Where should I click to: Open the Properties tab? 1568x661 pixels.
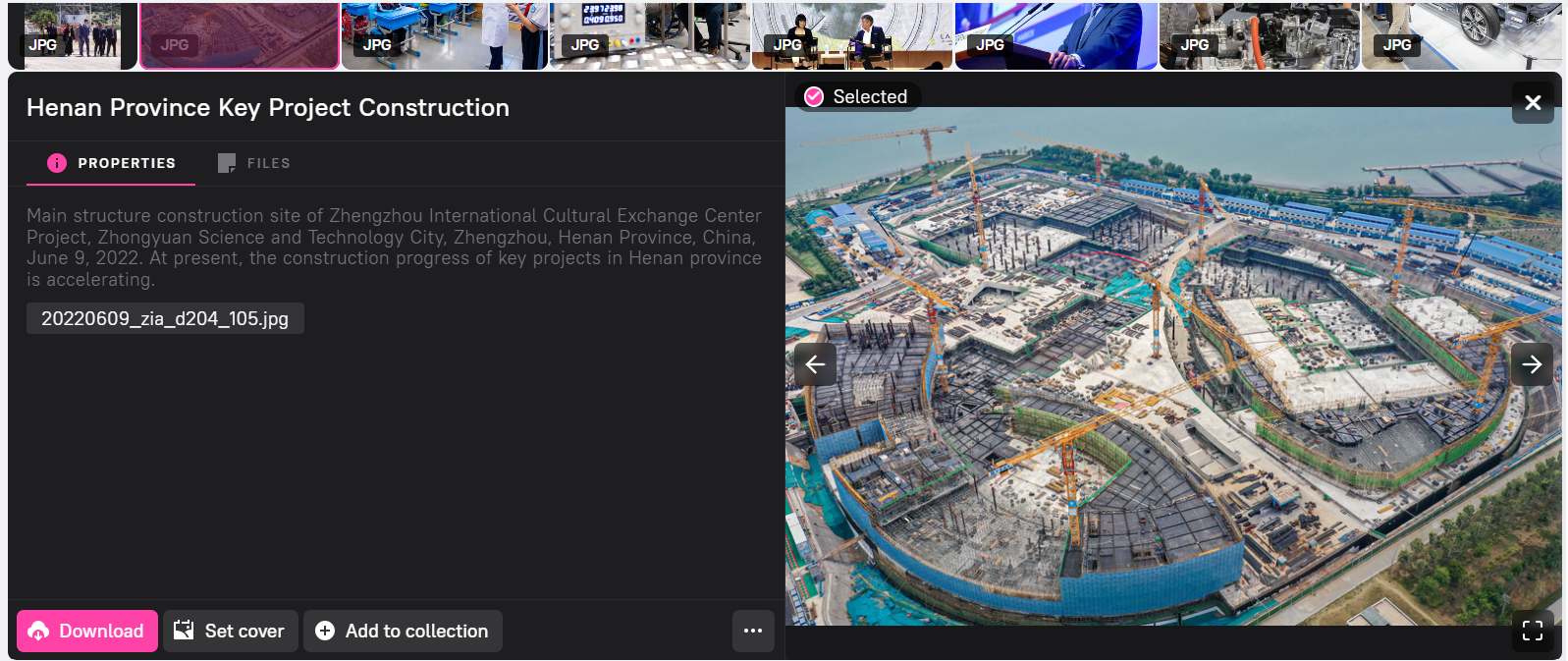tap(111, 163)
